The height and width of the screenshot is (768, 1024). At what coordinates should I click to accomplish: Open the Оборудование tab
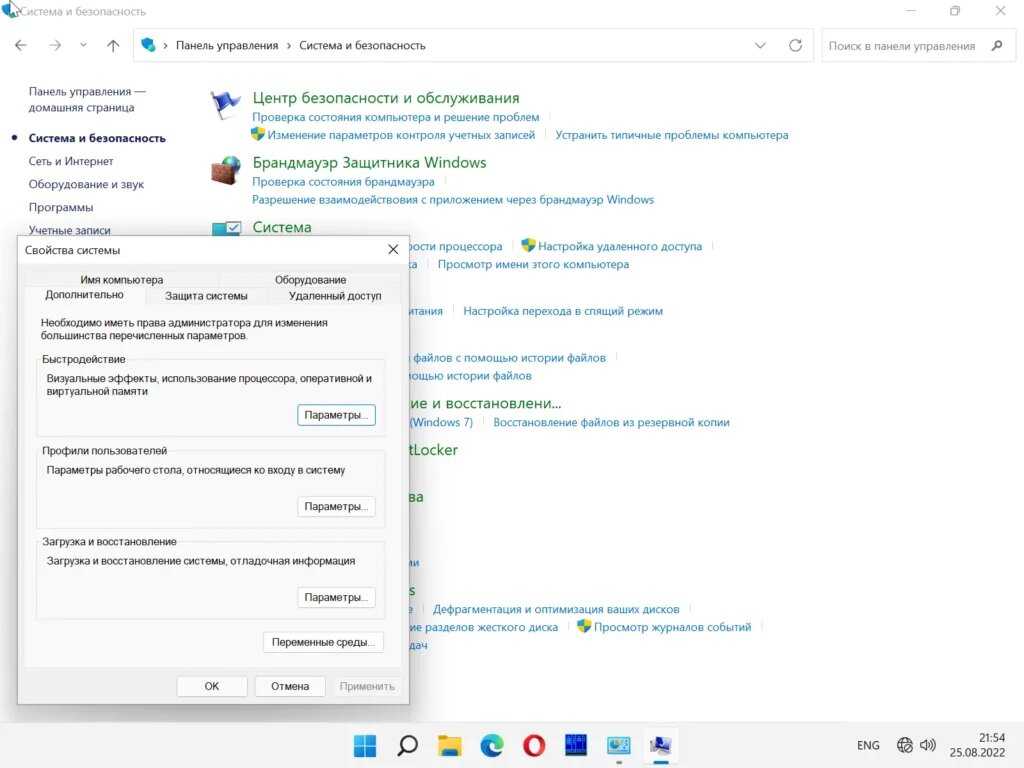pyautogui.click(x=310, y=280)
